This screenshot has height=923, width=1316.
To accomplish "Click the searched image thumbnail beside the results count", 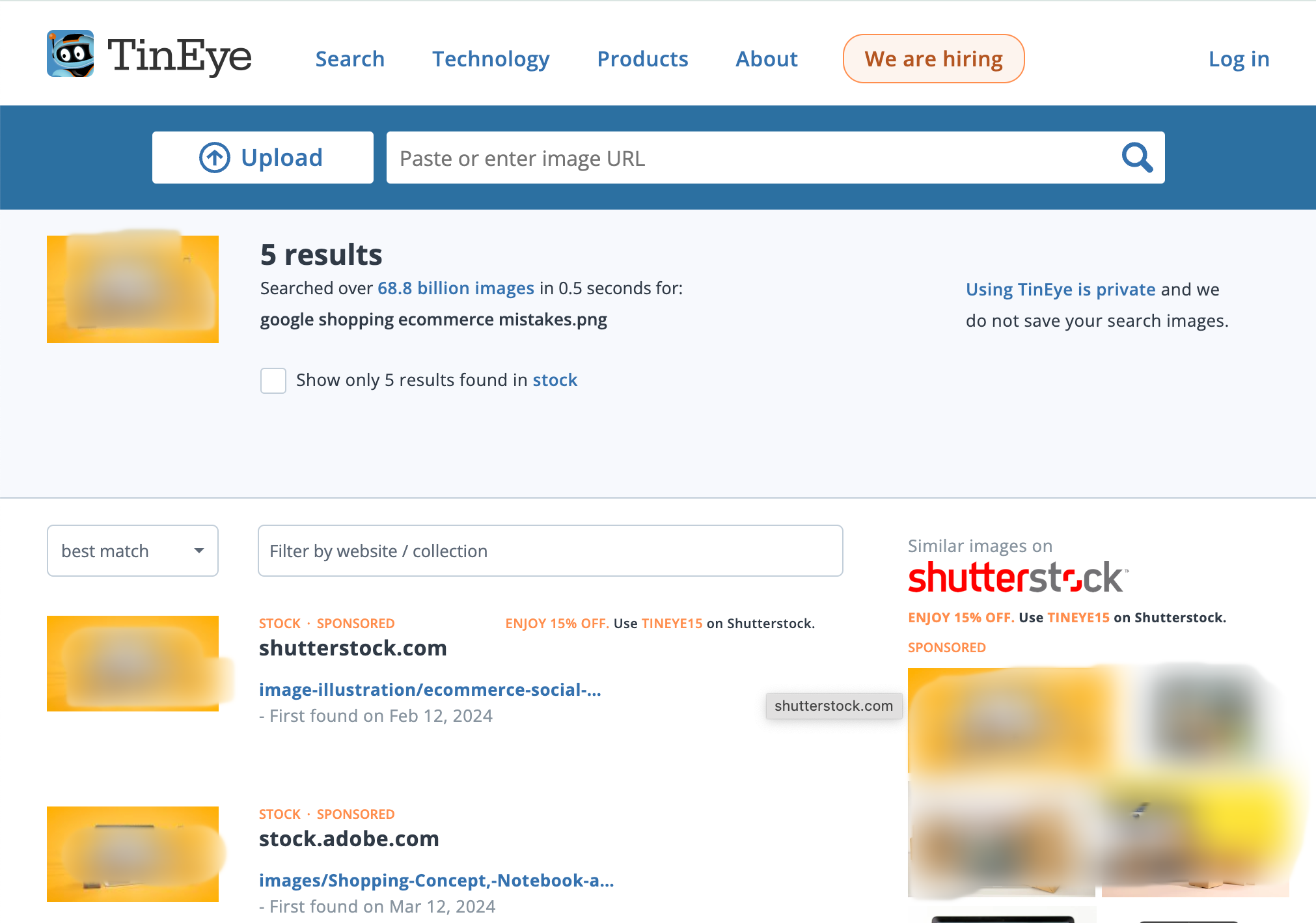I will pos(133,289).
